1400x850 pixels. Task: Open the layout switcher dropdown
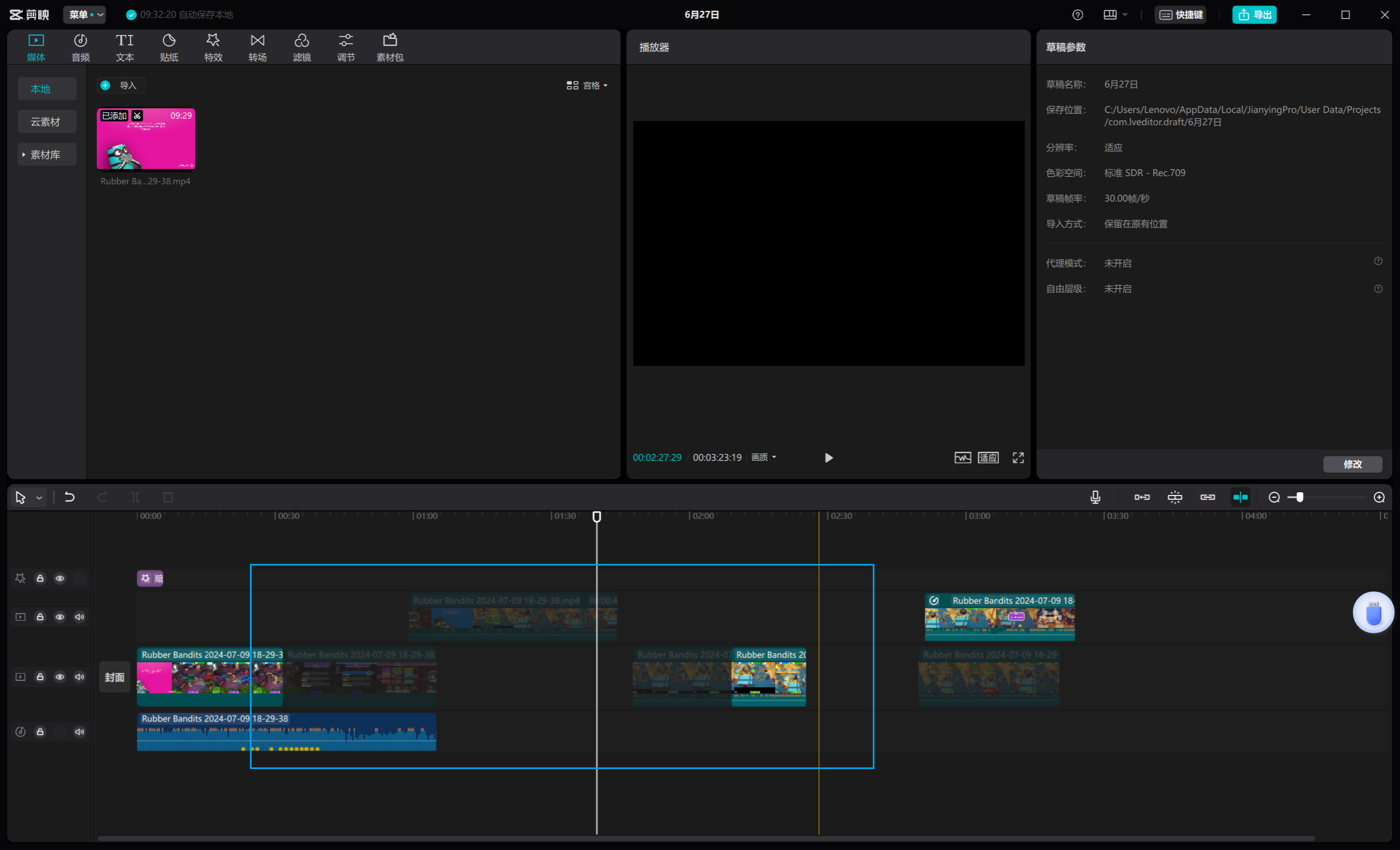coord(1115,15)
